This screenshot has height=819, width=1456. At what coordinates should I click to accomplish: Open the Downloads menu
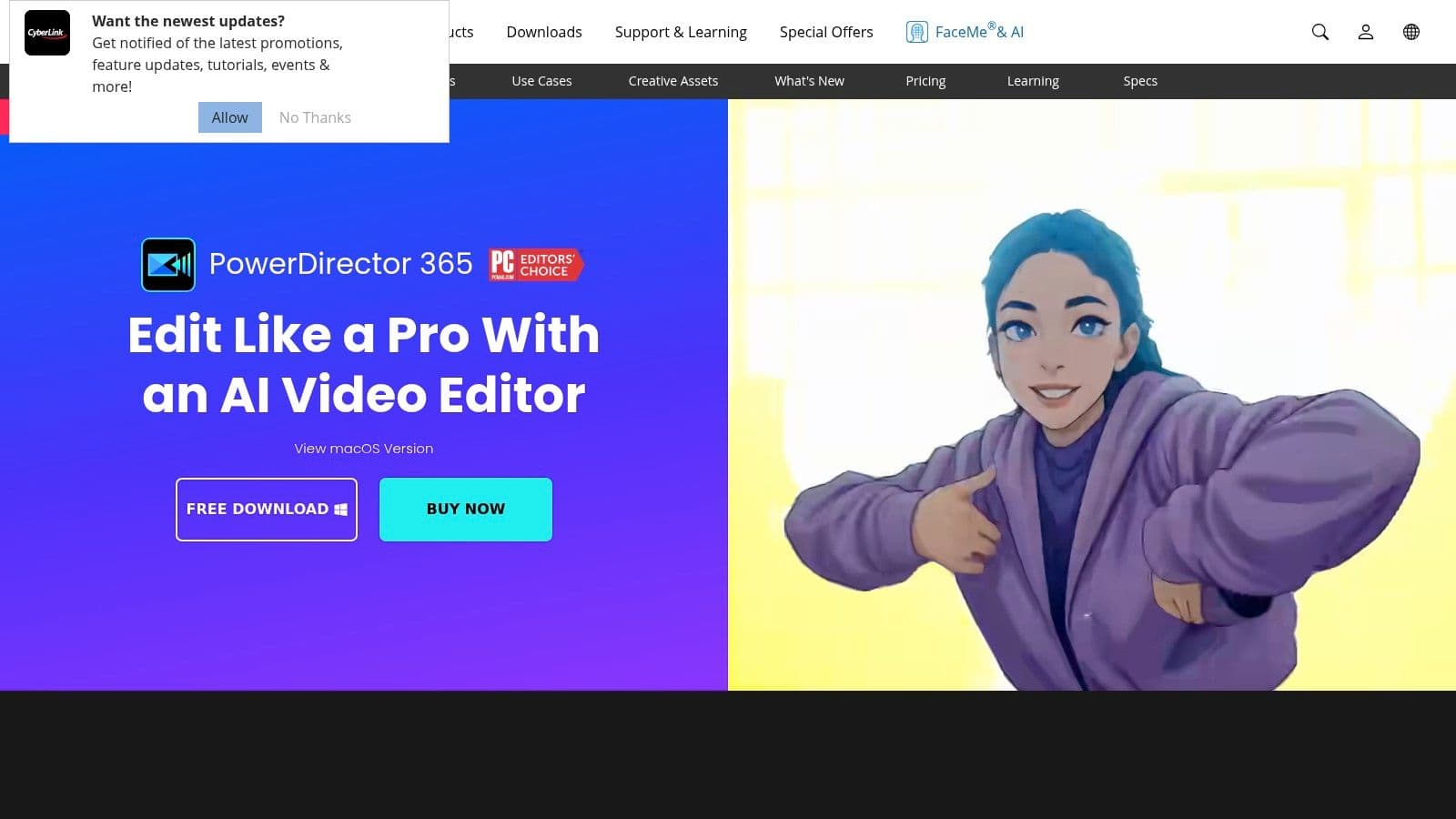coord(543,32)
